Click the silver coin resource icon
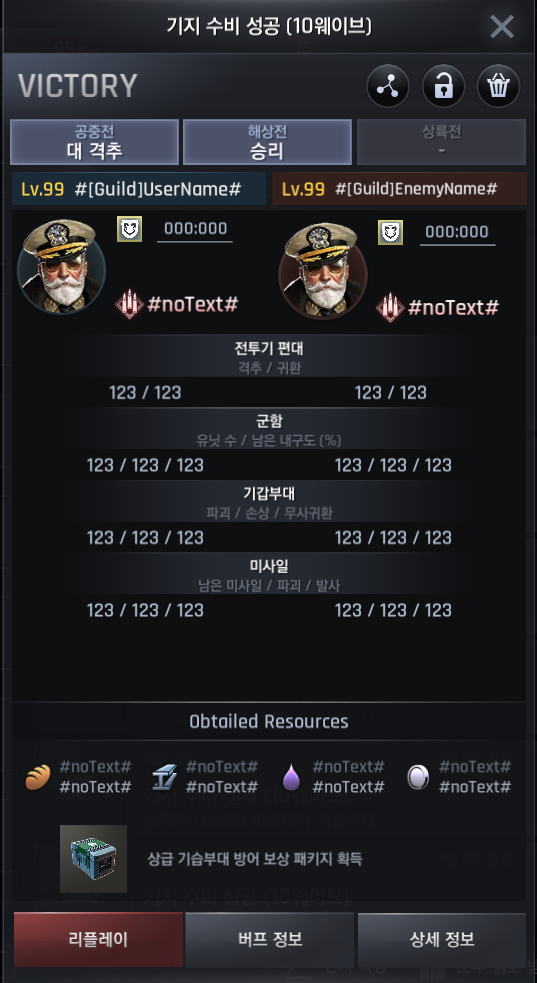 tap(418, 777)
